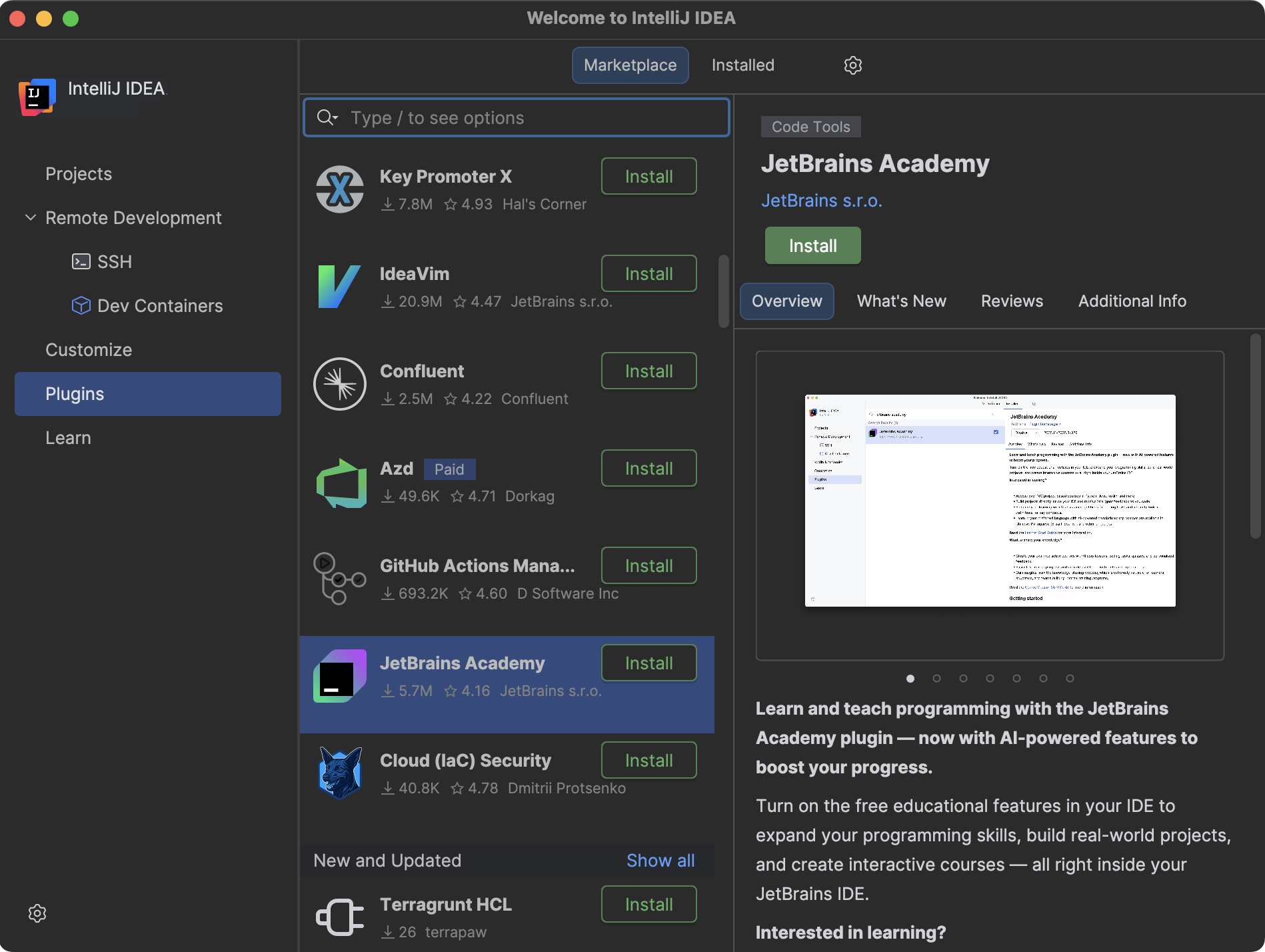Screen dimensions: 1265x952
Task: Click the plugin list scrollbar
Action: (723, 291)
